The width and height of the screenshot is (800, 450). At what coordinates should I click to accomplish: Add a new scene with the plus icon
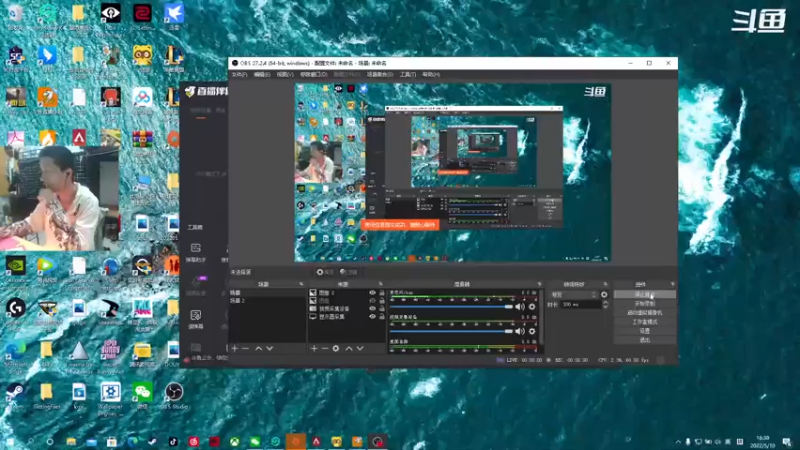235,348
